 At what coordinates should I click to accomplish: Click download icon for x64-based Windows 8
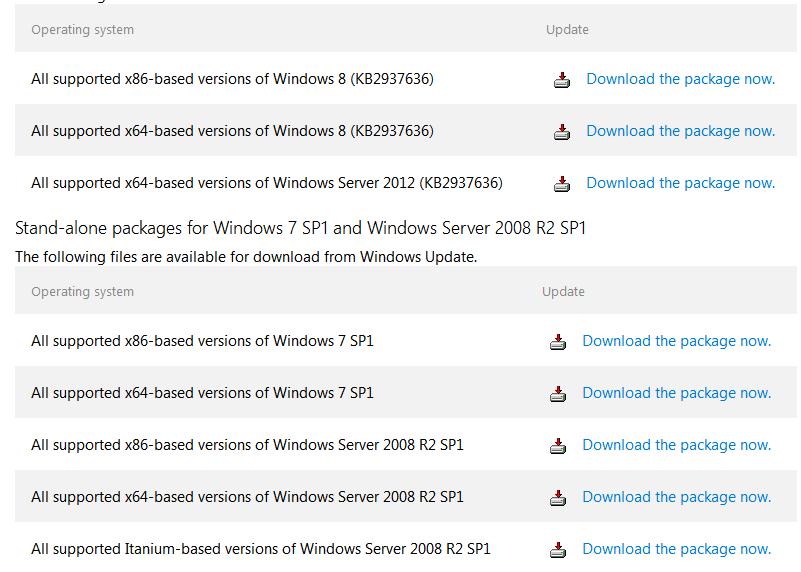[x=562, y=132]
